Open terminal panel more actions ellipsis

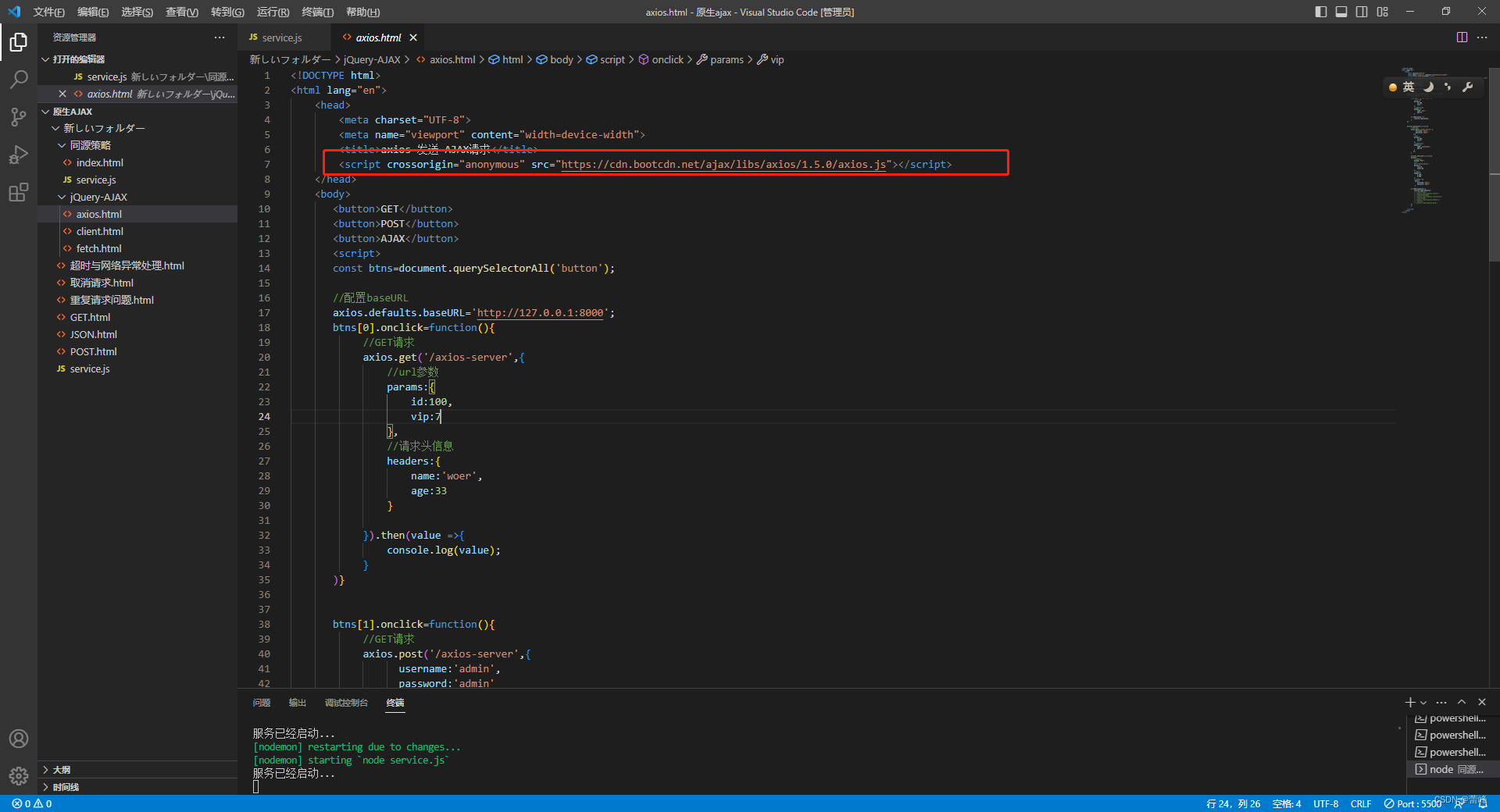click(1441, 702)
